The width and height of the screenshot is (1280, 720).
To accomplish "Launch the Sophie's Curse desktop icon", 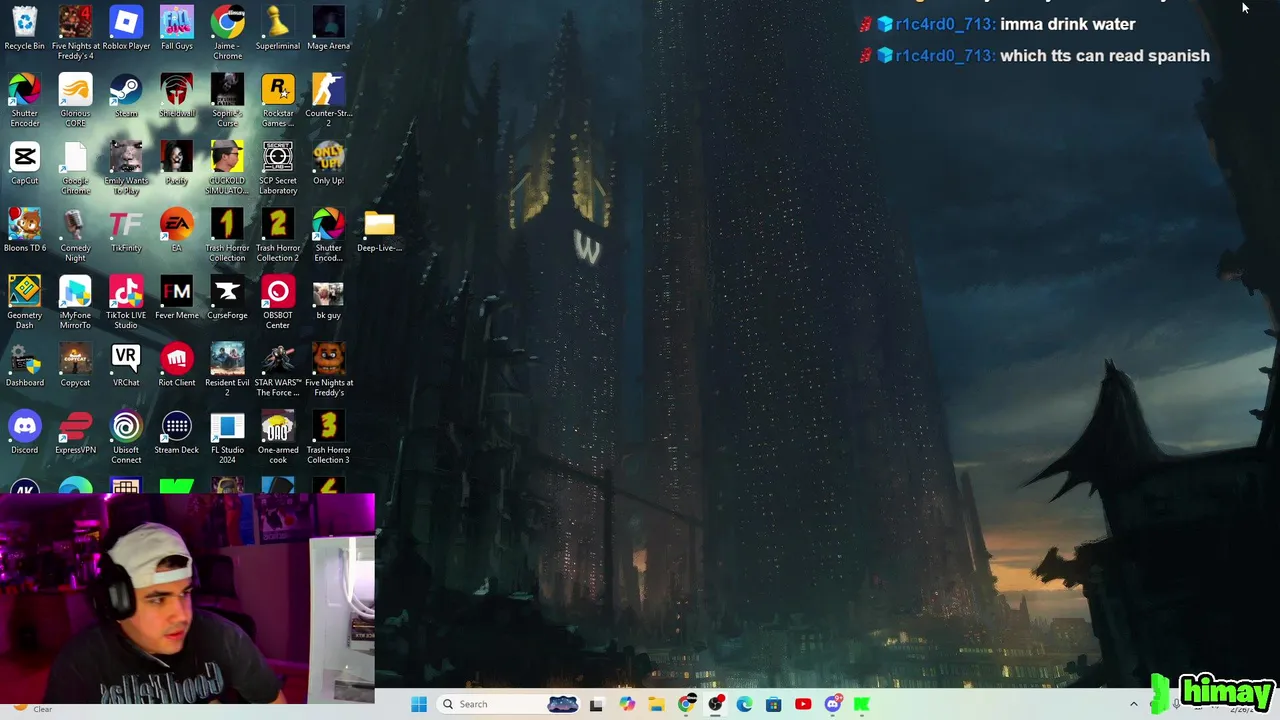I will [x=227, y=100].
